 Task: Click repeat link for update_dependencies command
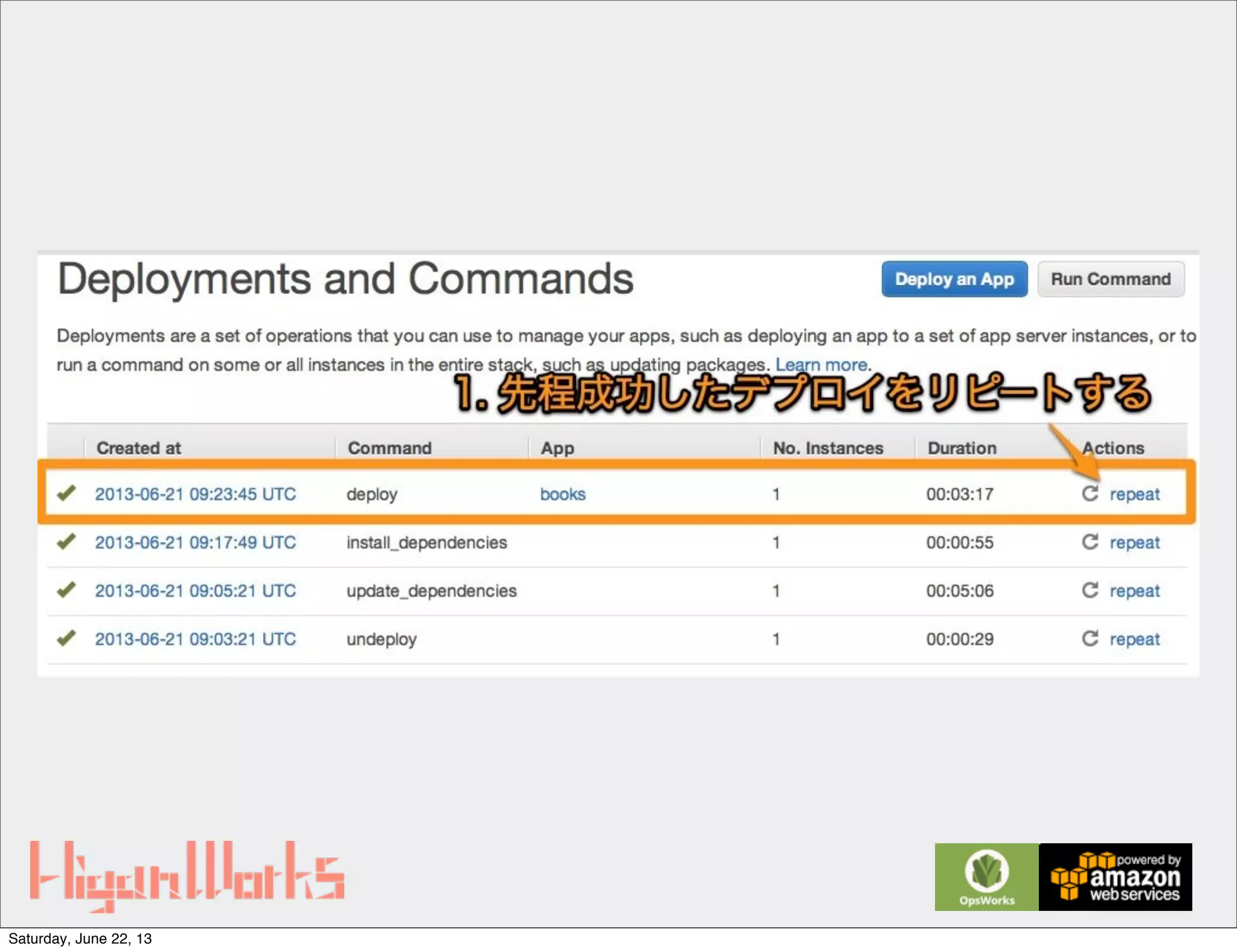pos(1134,591)
